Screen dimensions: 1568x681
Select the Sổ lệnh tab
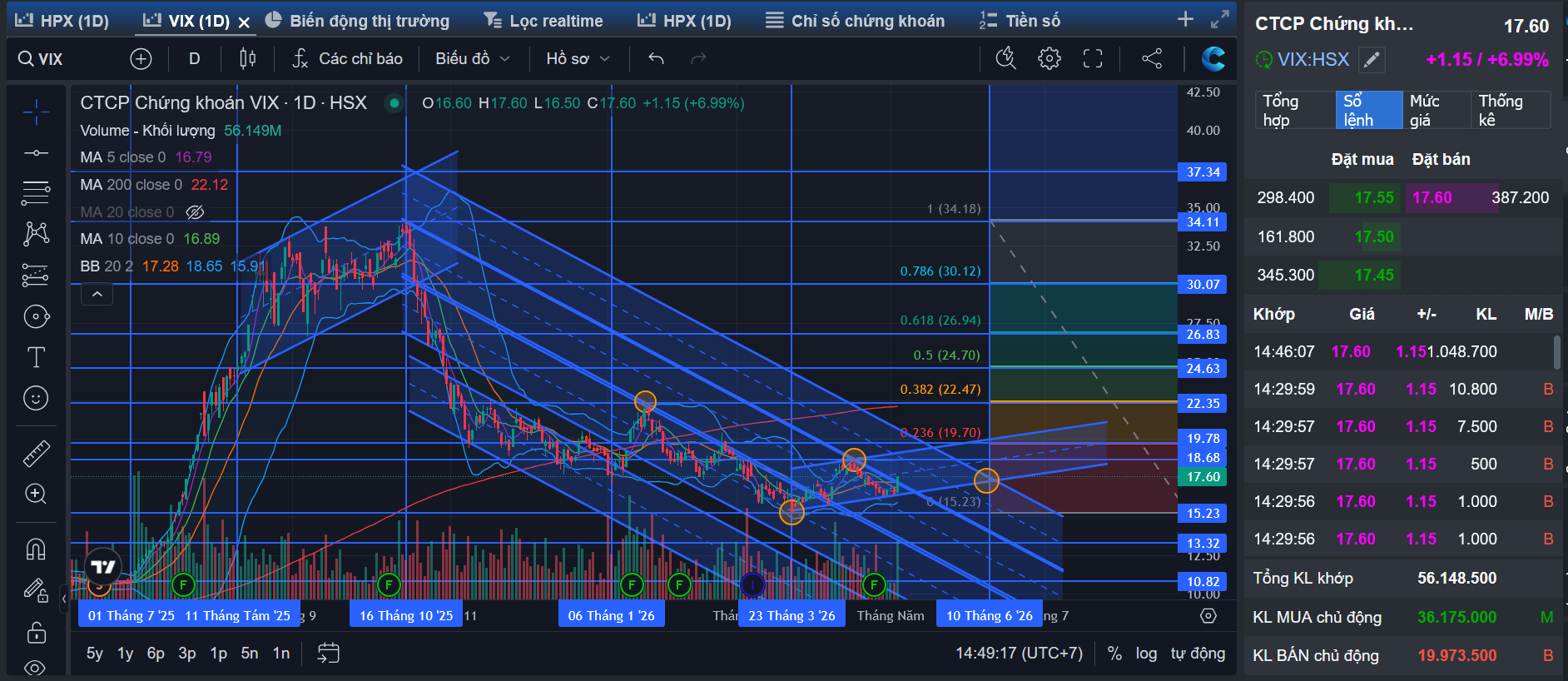pos(1369,110)
